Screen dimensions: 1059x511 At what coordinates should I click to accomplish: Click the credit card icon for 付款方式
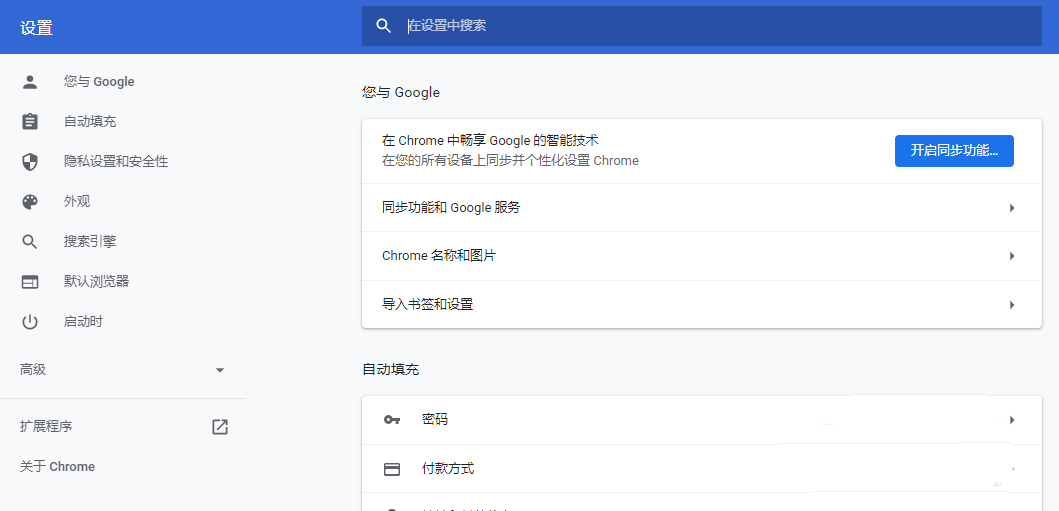coord(392,469)
